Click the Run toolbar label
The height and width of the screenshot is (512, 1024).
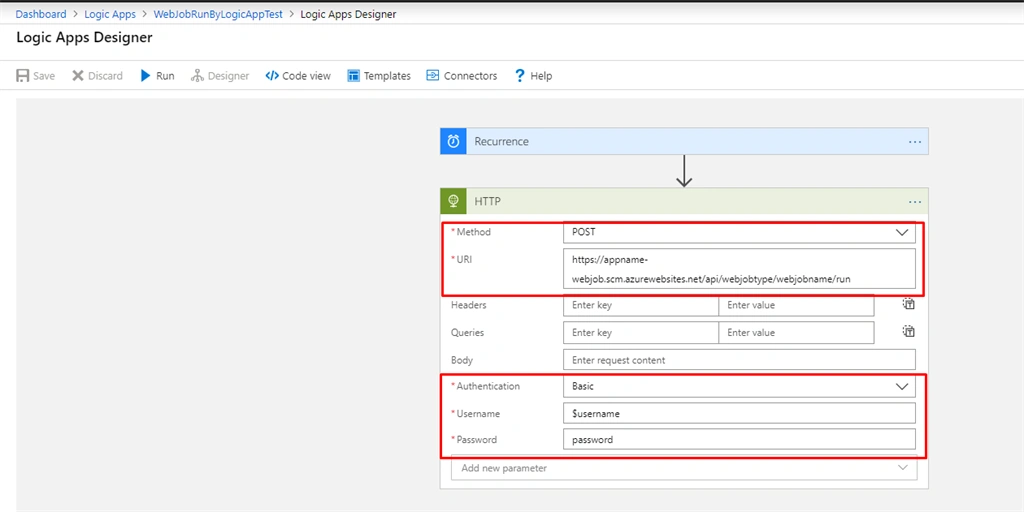click(165, 76)
